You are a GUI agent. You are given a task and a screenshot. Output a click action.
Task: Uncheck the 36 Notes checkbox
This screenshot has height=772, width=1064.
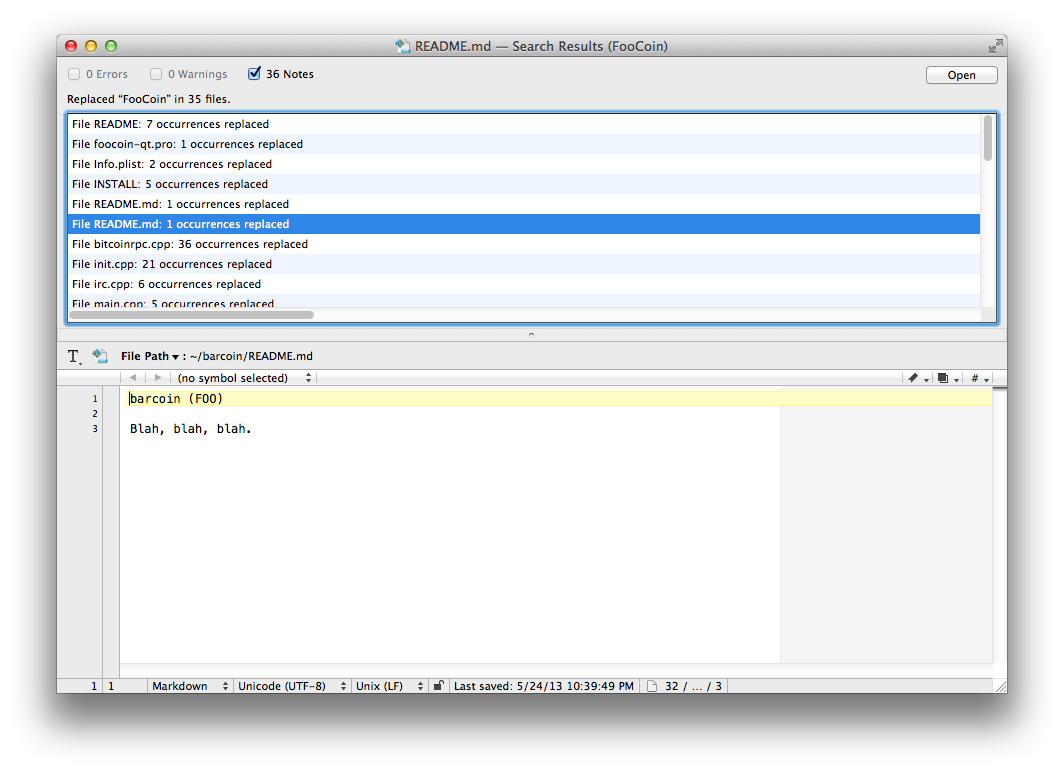pyautogui.click(x=254, y=73)
